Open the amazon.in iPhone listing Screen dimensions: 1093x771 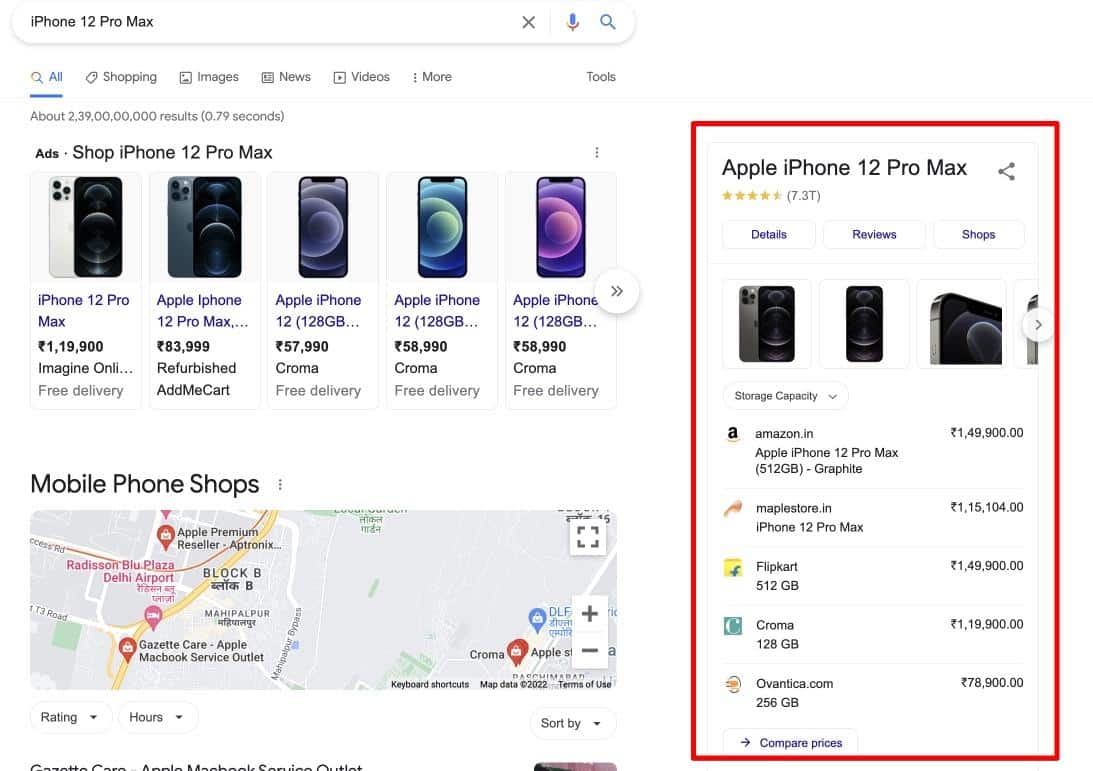point(826,452)
